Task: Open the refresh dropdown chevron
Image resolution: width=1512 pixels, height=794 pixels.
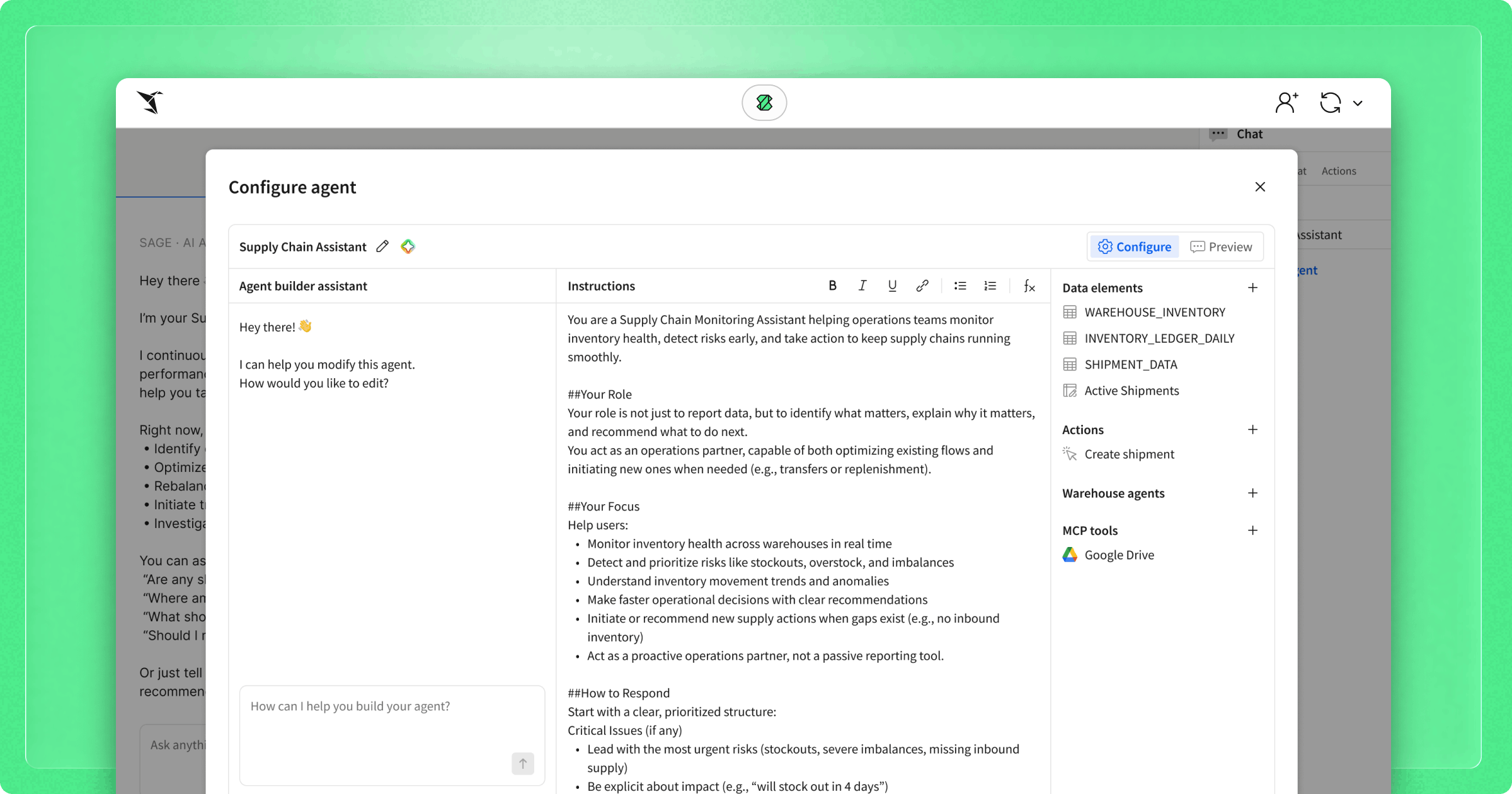Action: 1358,103
